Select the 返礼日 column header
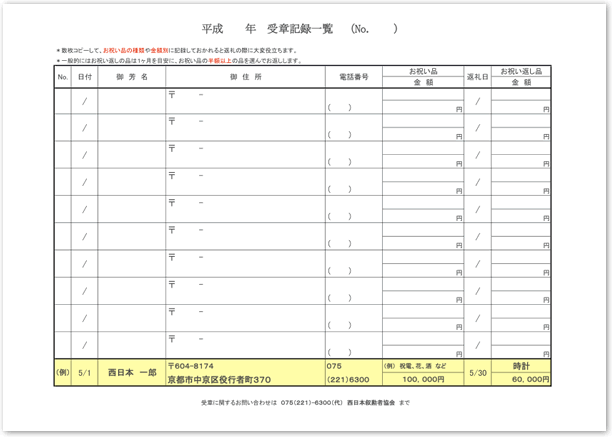The height and width of the screenshot is (437, 612). pyautogui.click(x=477, y=77)
